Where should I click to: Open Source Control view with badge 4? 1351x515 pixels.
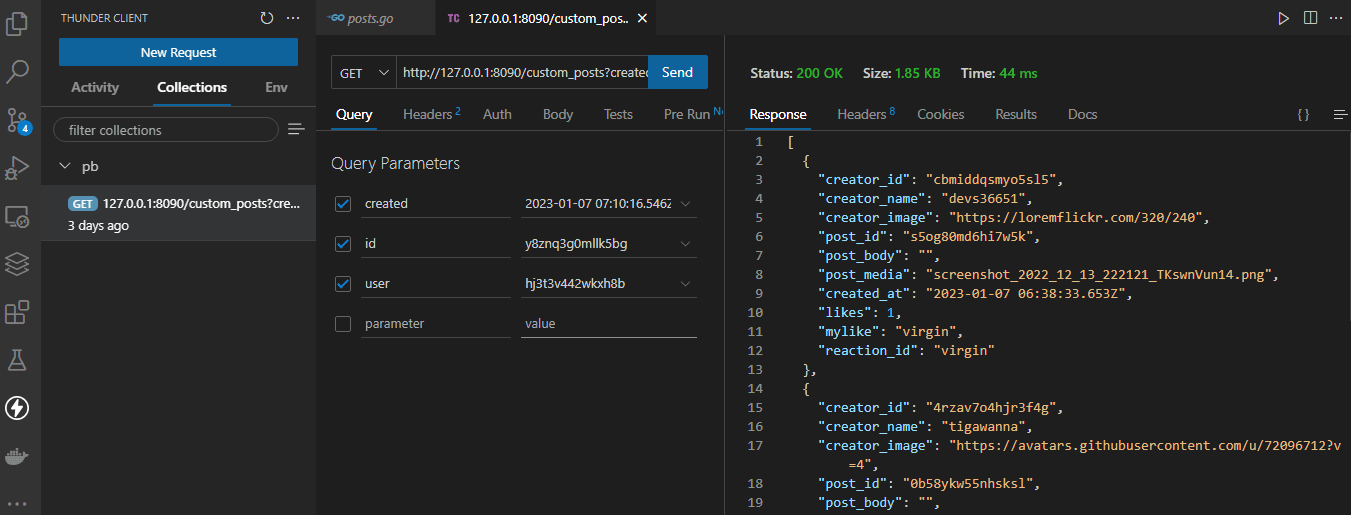(18, 120)
